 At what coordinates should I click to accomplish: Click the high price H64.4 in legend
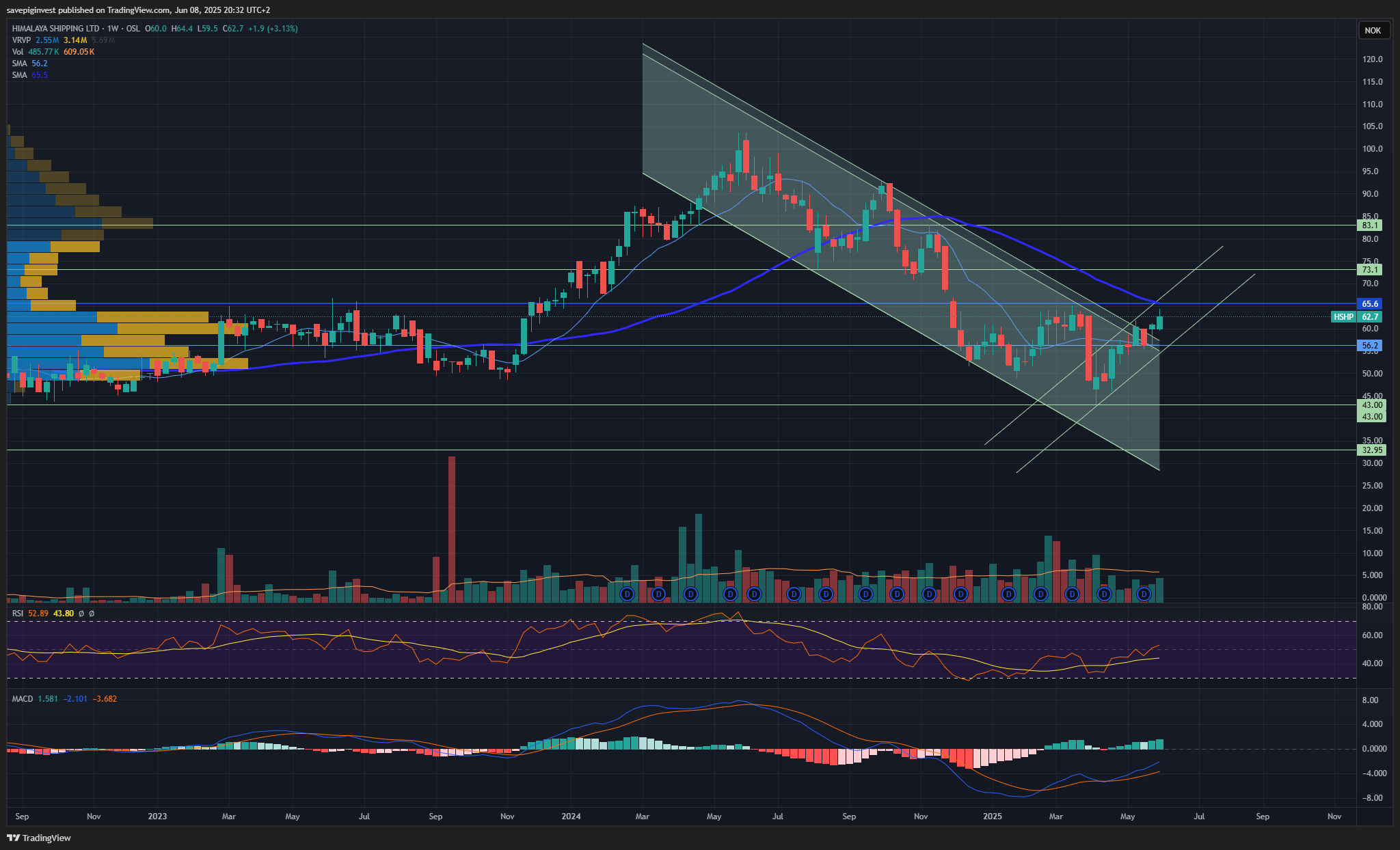coord(182,29)
